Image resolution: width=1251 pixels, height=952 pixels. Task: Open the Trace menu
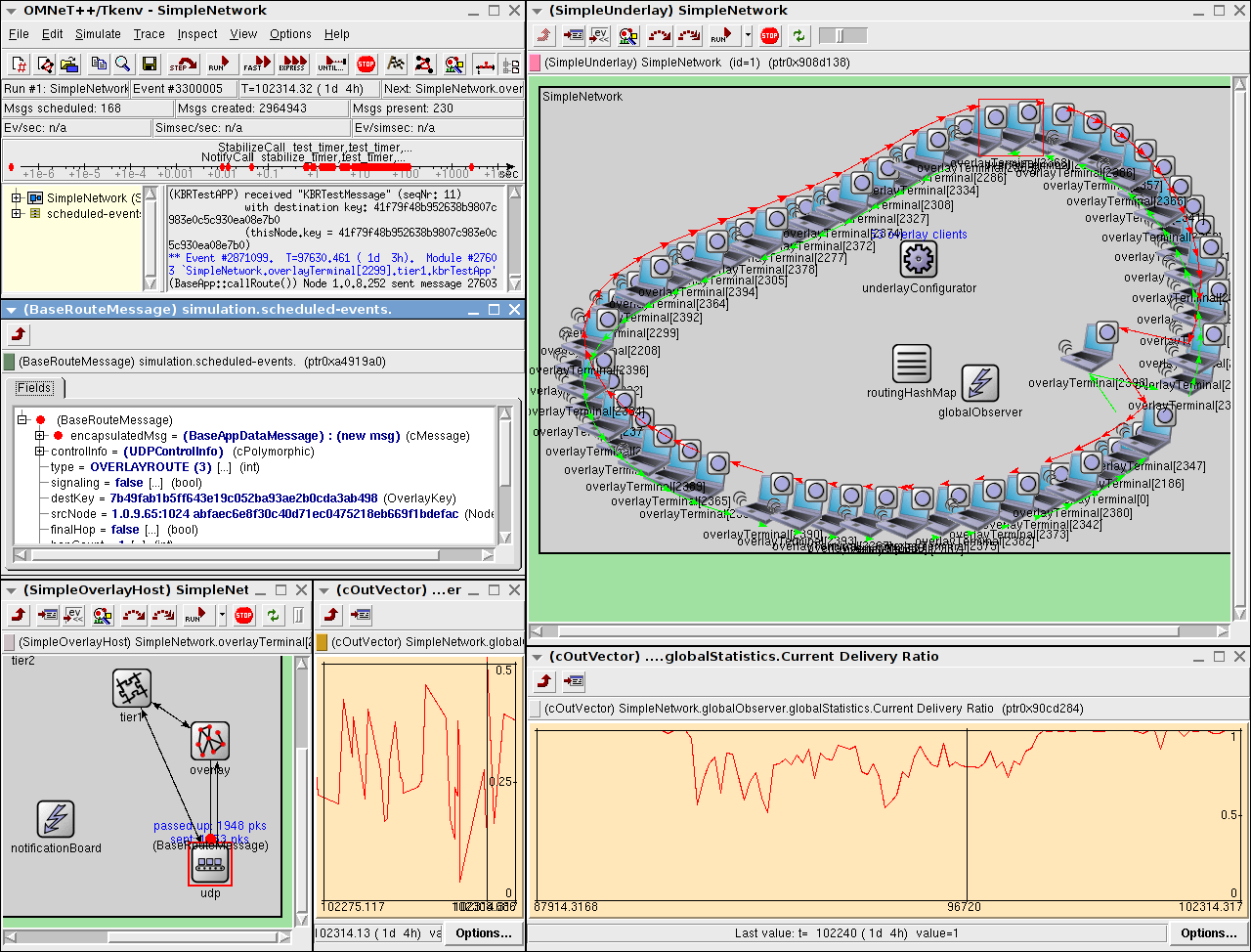coord(150,34)
